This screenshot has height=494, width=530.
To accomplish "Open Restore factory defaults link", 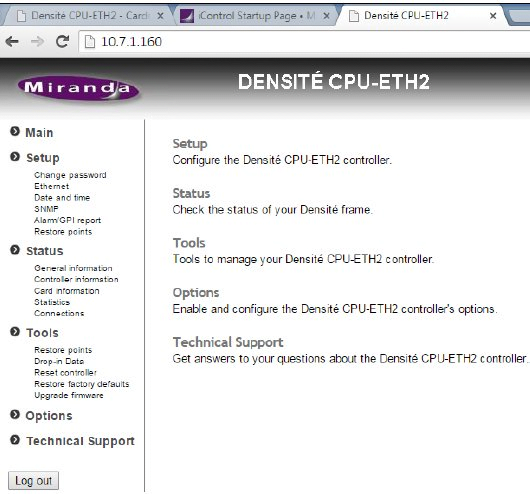I will pos(82,384).
